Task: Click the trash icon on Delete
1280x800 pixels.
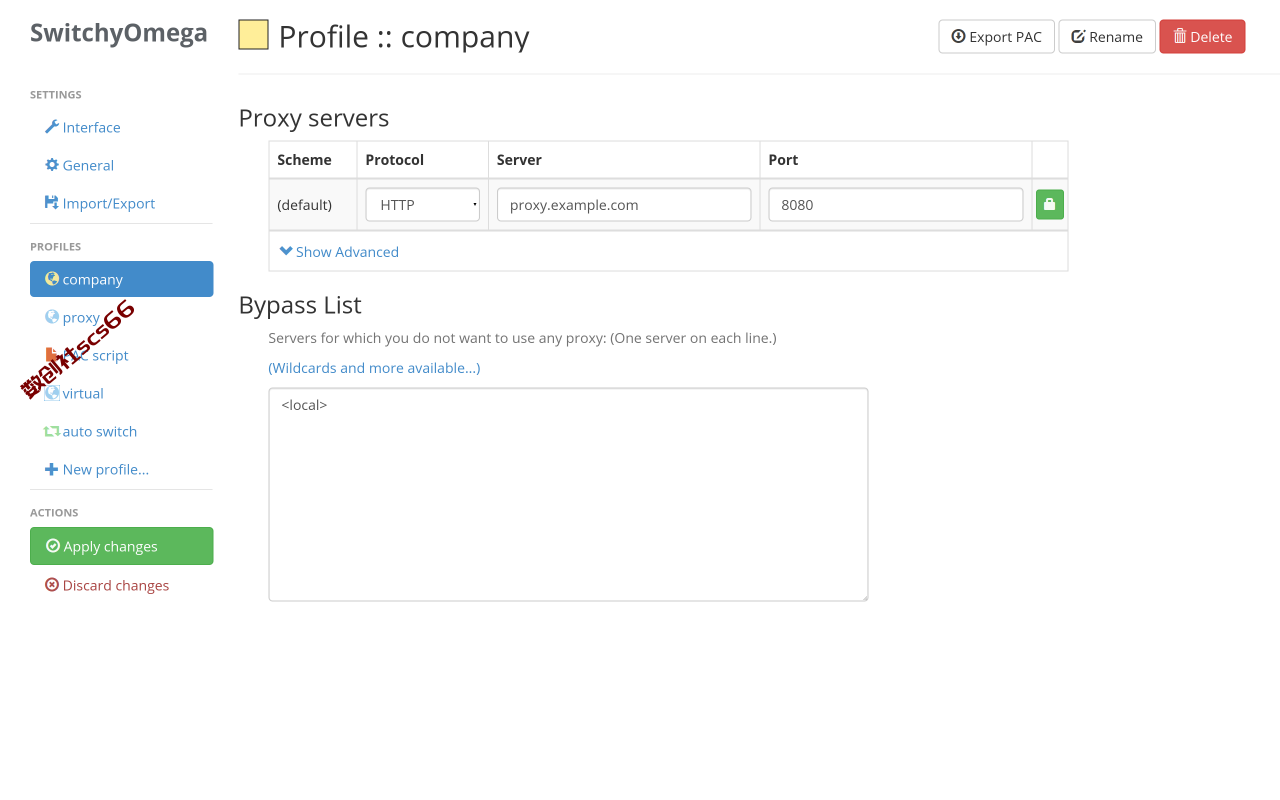Action: 1180,36
